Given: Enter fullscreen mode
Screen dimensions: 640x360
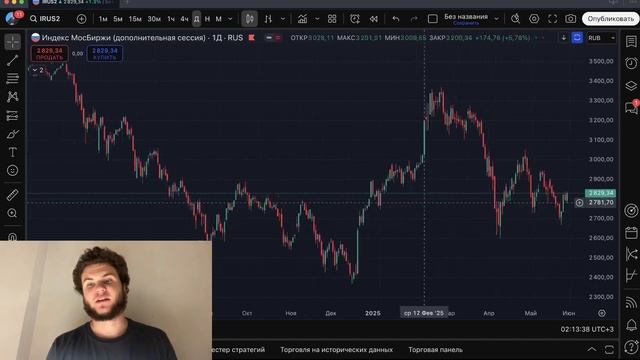Looking at the screenshot, I should (x=552, y=19).
